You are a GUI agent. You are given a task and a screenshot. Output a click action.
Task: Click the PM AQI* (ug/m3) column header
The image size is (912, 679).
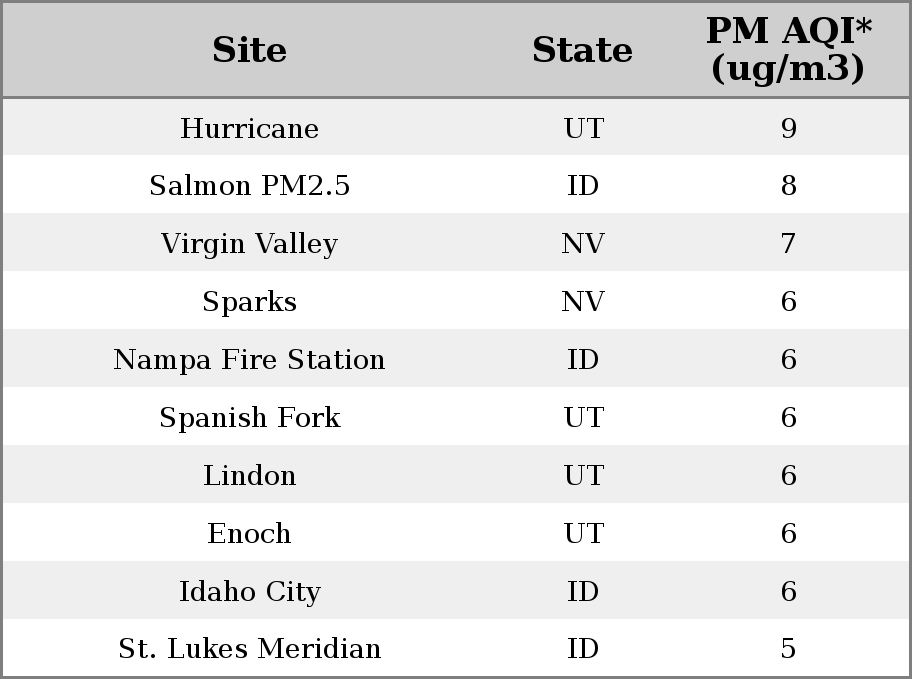pos(789,50)
